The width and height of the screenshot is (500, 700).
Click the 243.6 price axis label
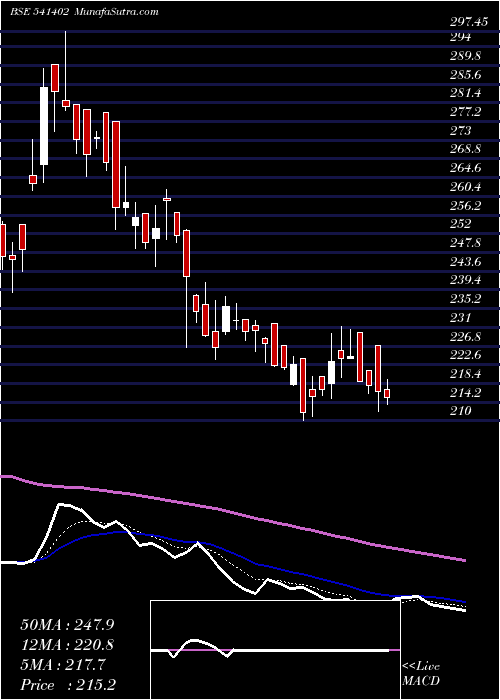[465, 262]
